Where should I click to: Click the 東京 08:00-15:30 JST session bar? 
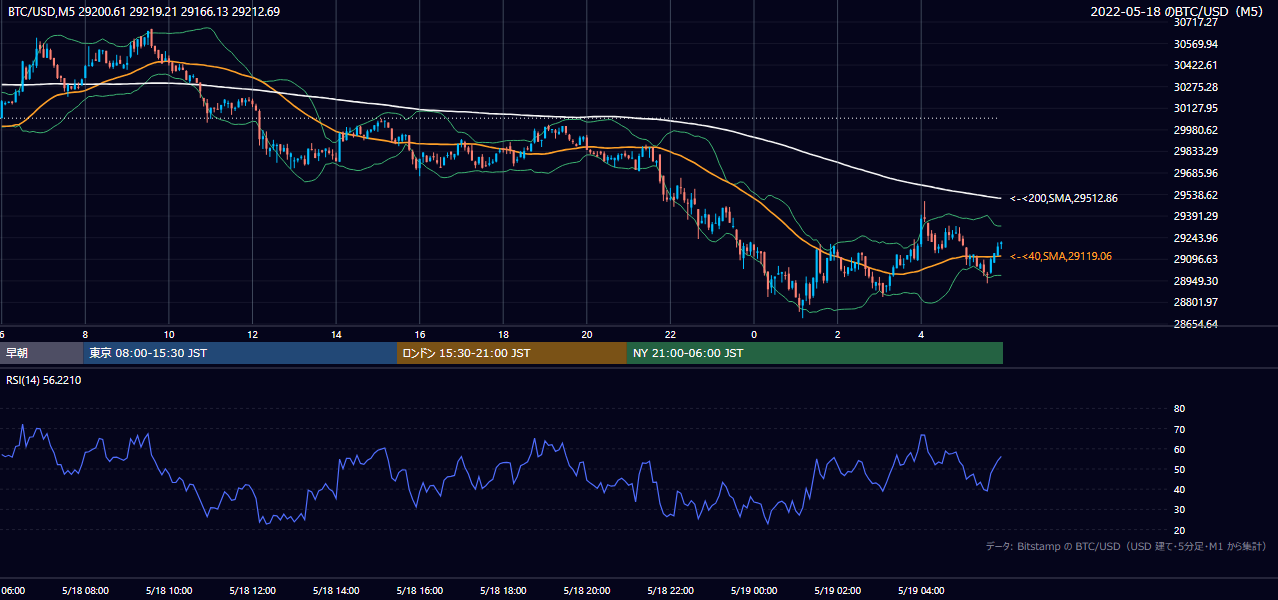(x=240, y=353)
